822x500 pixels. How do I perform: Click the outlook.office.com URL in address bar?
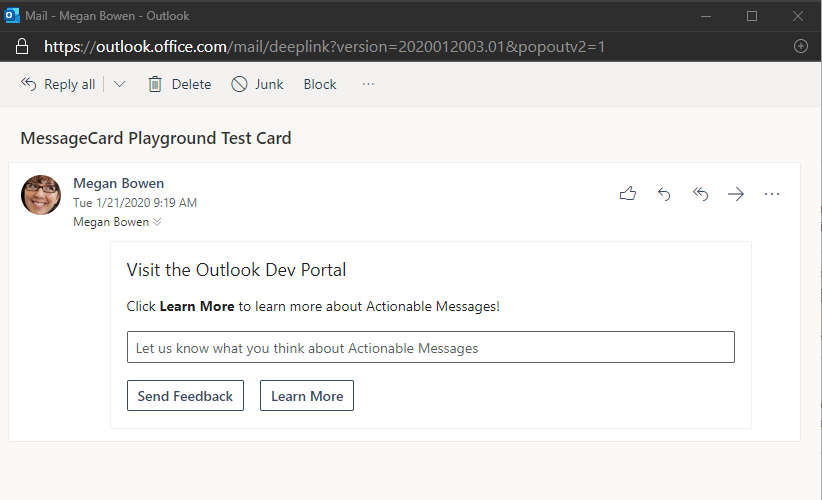(324, 47)
